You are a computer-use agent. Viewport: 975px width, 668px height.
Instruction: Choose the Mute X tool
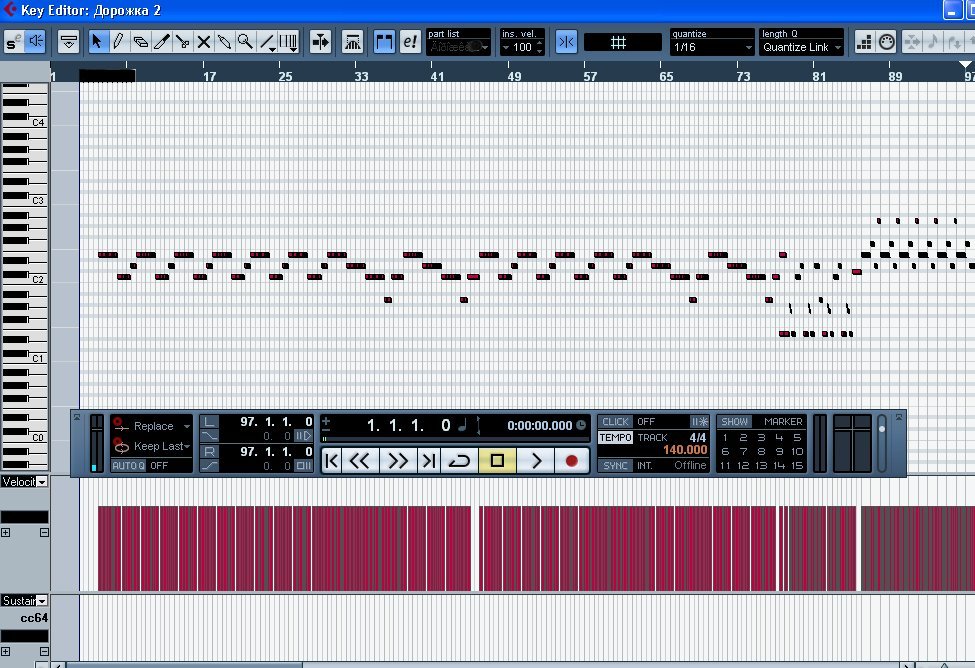click(x=203, y=42)
